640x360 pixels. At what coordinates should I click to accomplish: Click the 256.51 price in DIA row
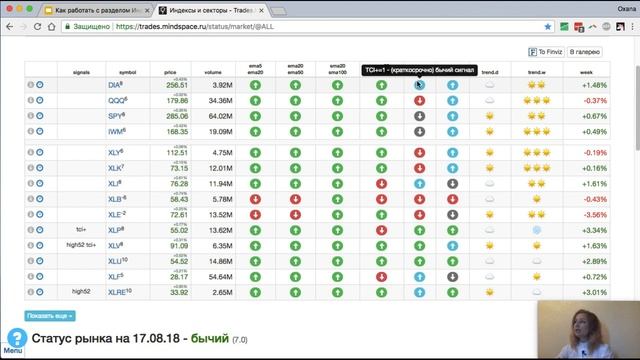[177, 85]
